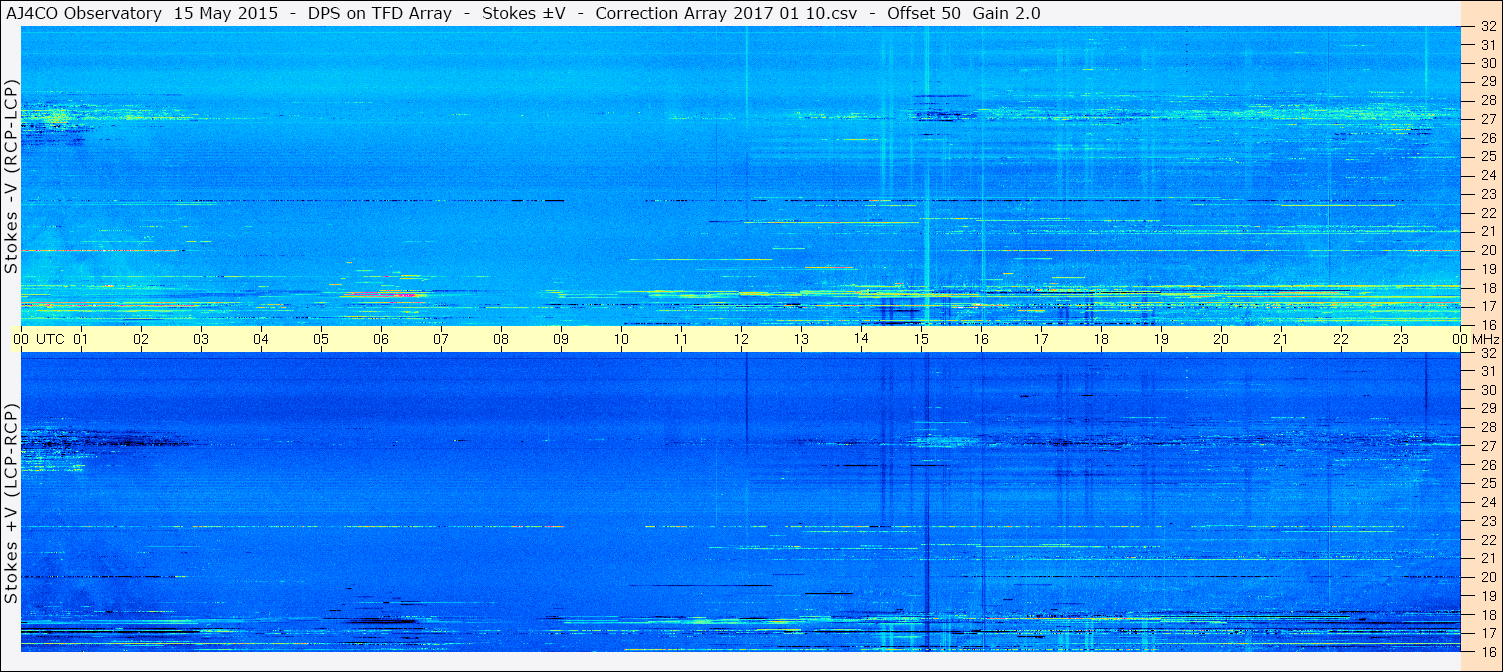
Task: Select the 22 hour tick on time axis
Action: (1341, 340)
